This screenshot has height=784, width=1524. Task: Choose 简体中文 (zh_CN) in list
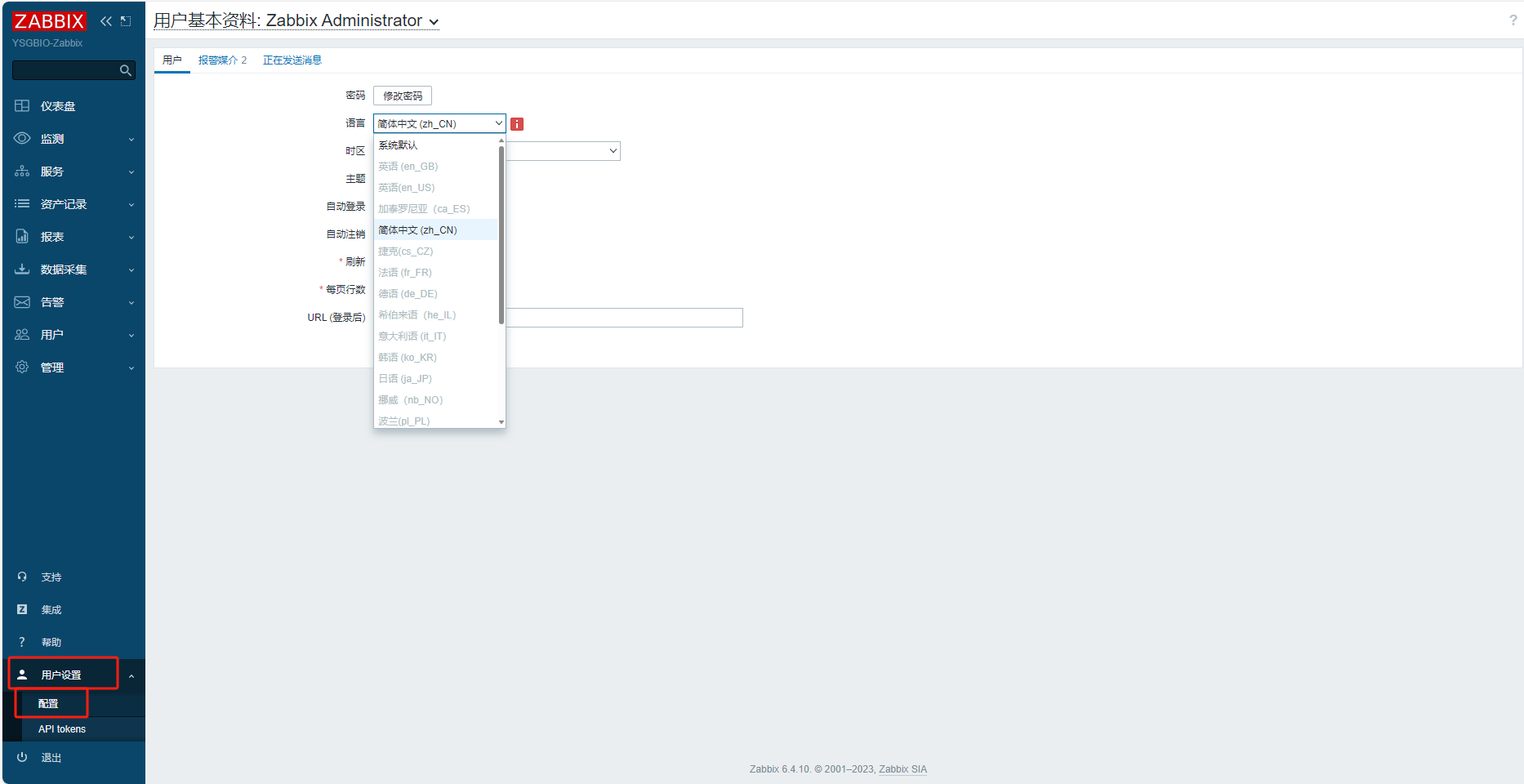click(x=436, y=230)
